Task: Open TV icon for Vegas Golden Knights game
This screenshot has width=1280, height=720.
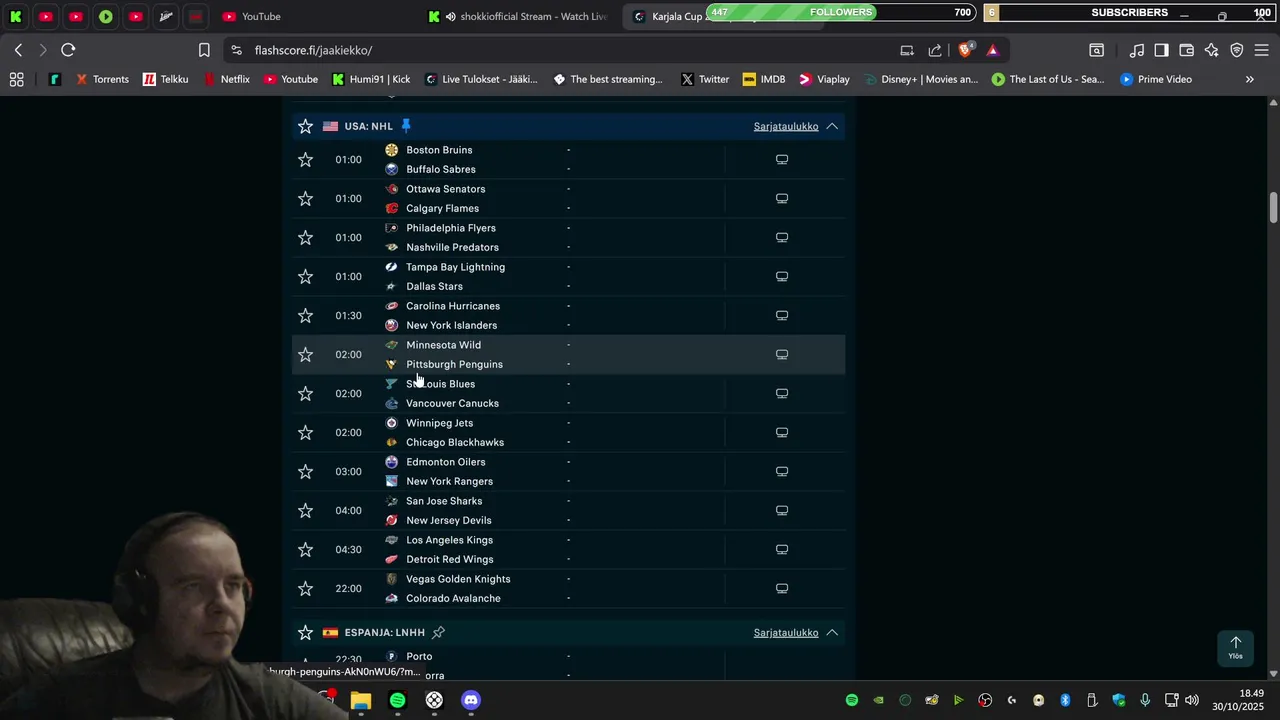Action: (x=782, y=589)
